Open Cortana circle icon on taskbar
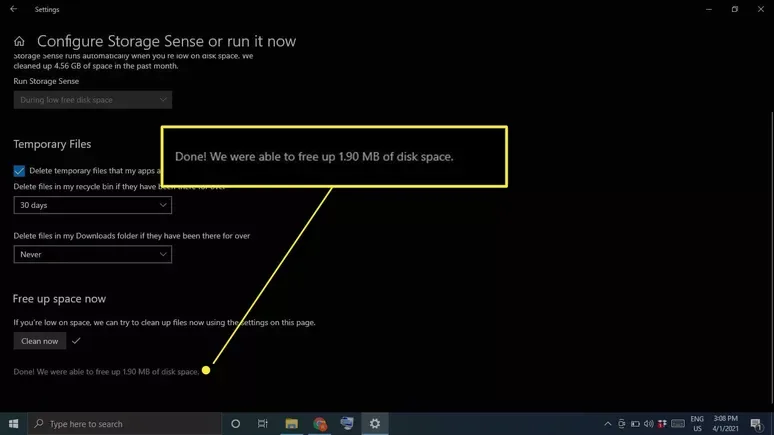The image size is (774, 435). coord(235,424)
